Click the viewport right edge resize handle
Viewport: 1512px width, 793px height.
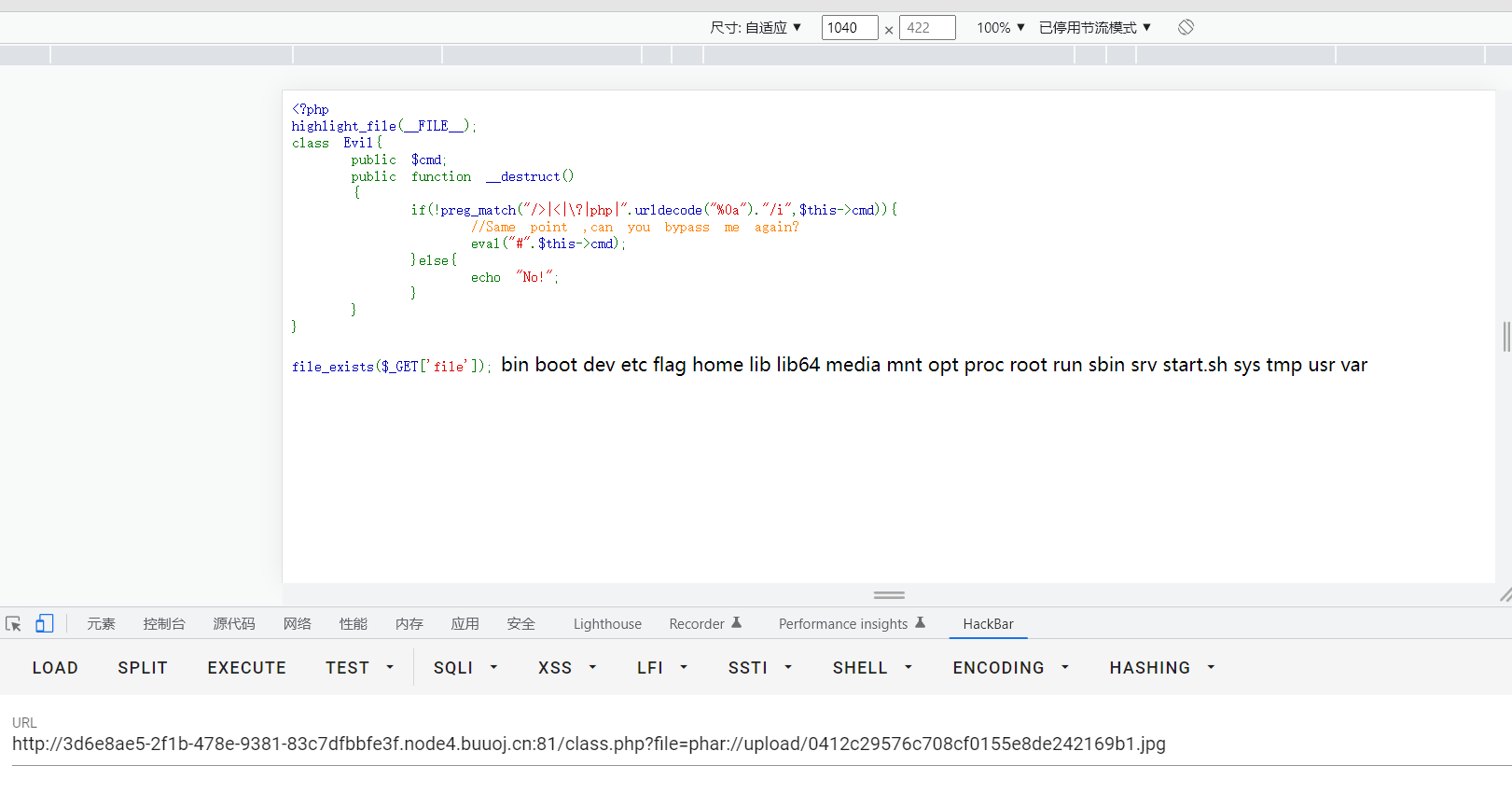(x=1505, y=337)
